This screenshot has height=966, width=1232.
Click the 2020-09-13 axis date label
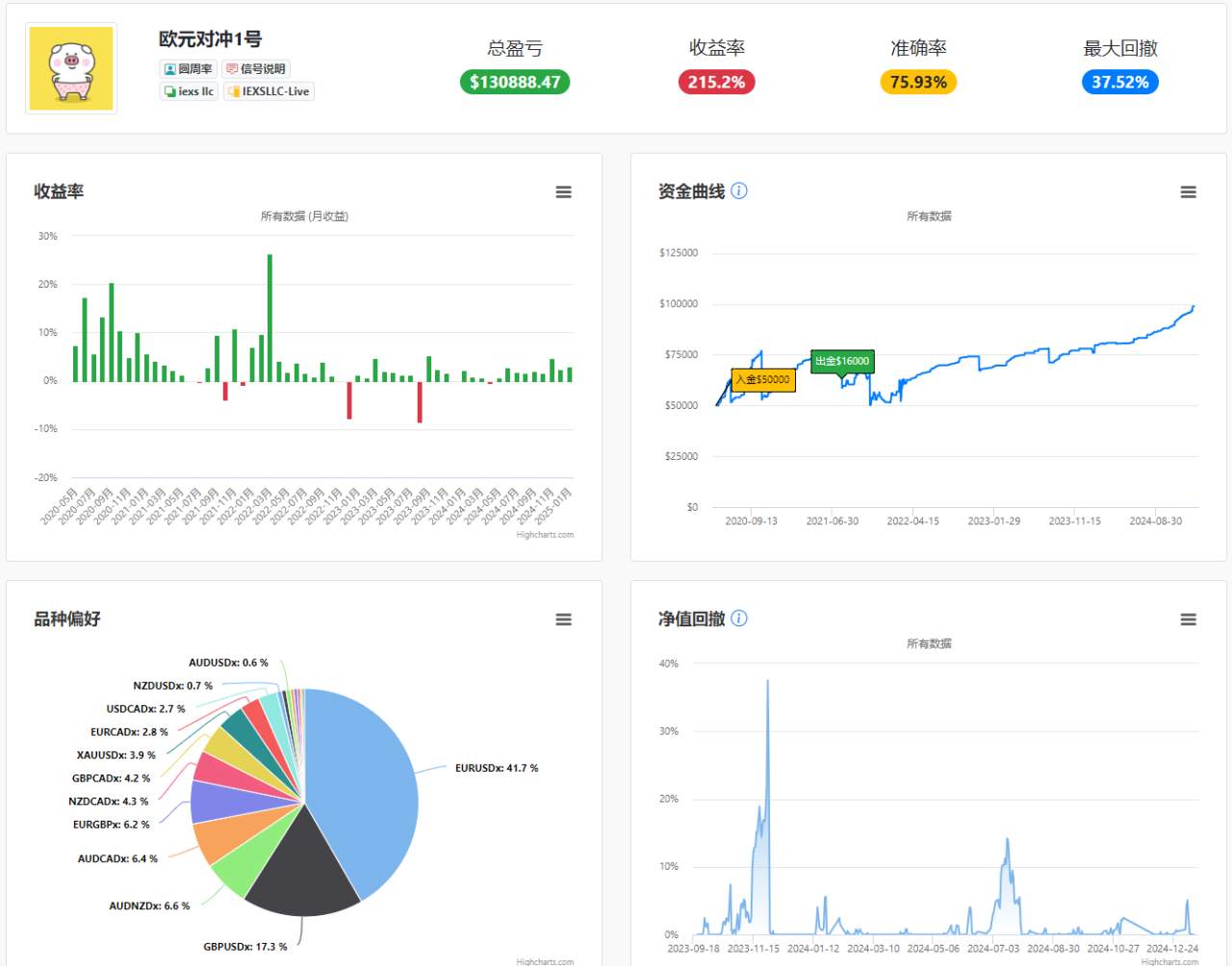752,521
